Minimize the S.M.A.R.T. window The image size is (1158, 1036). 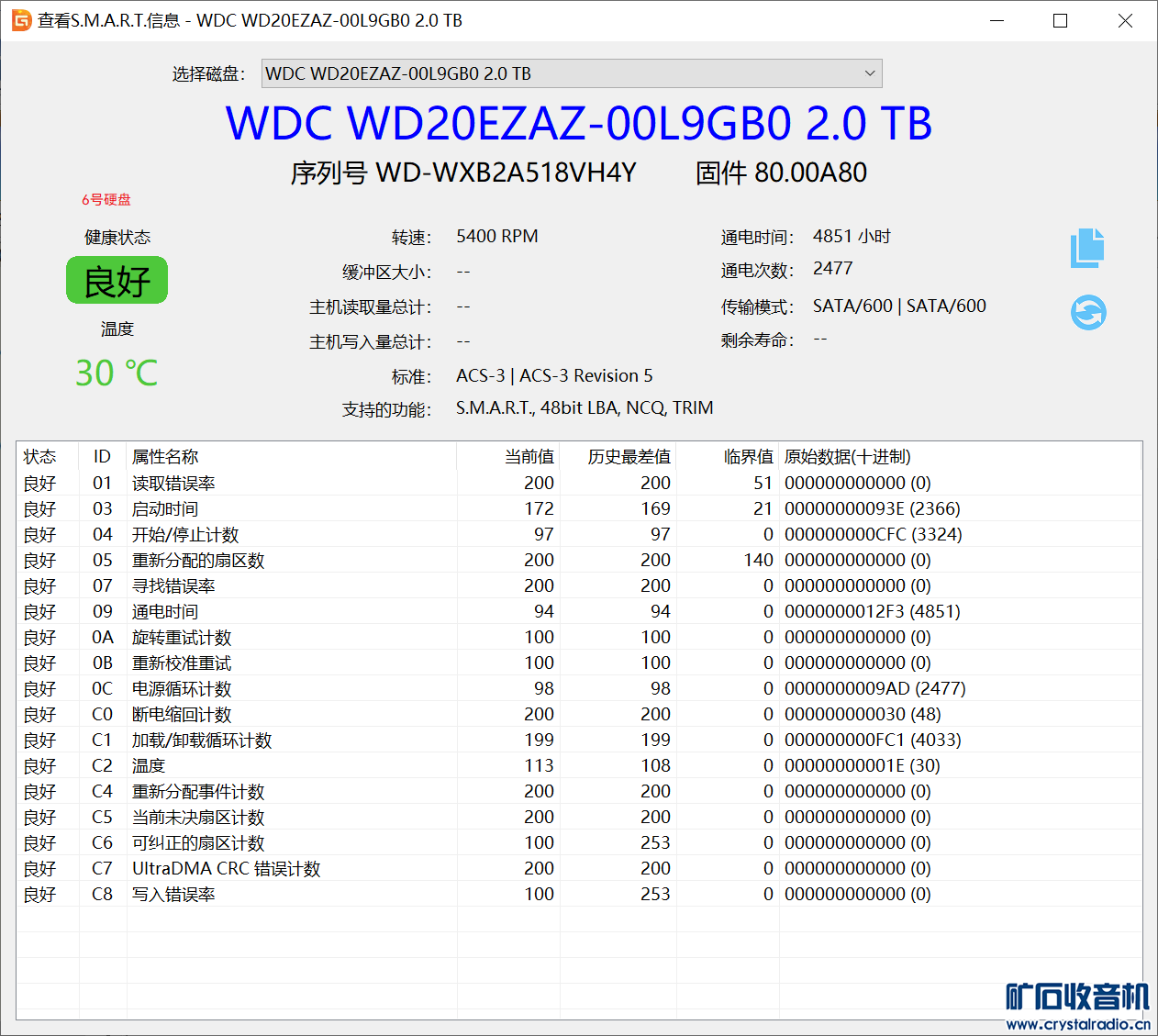coord(997,20)
